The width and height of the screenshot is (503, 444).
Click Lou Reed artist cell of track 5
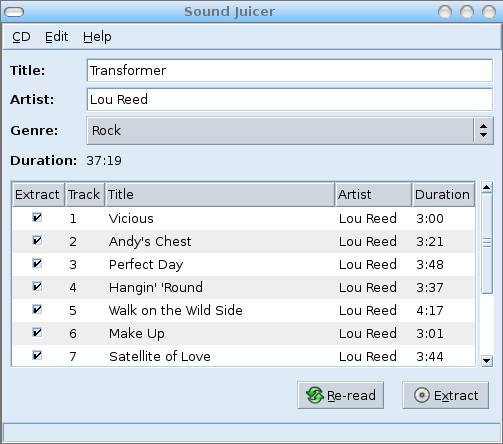pyautogui.click(x=368, y=311)
